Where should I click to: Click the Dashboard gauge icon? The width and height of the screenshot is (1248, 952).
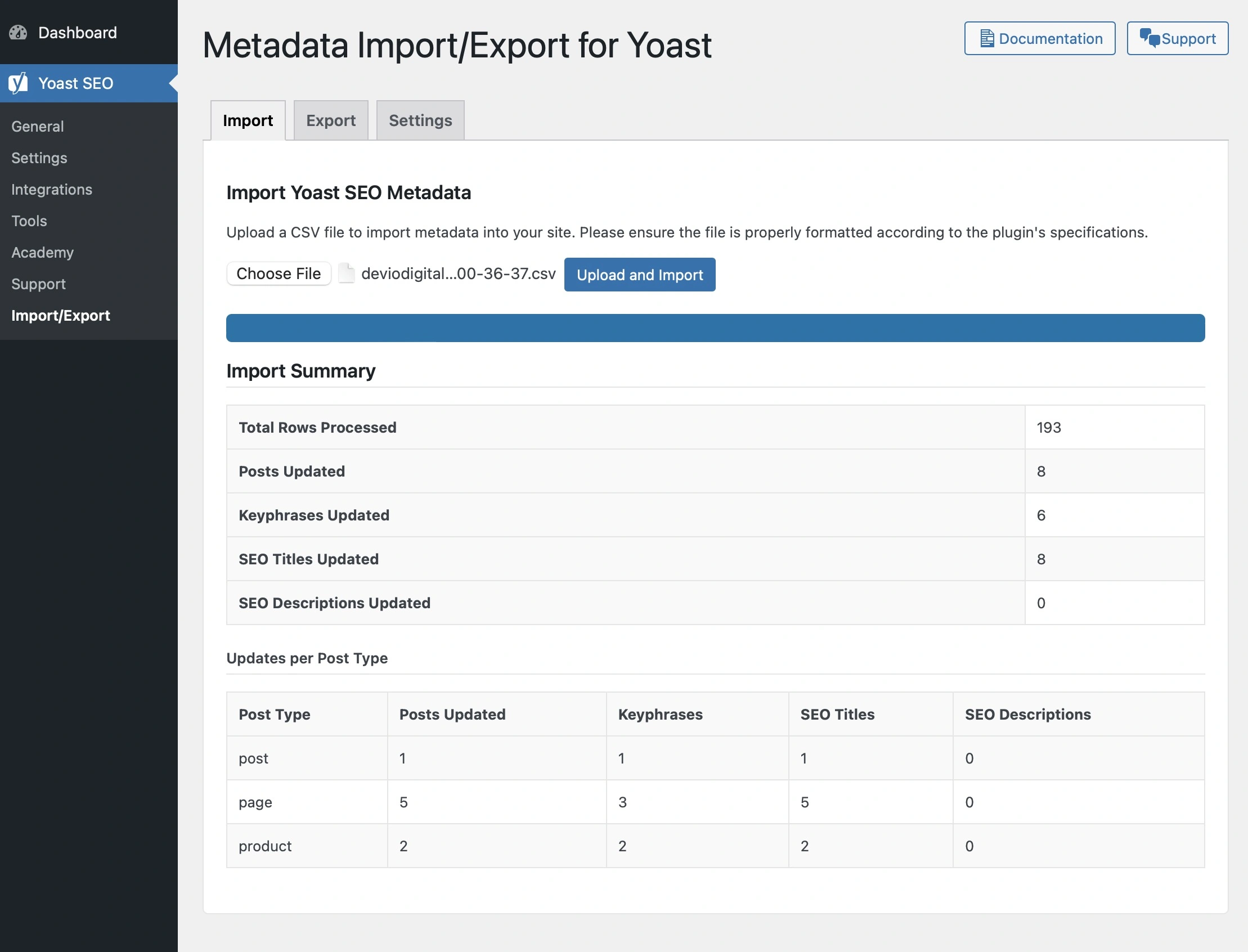[x=18, y=33]
